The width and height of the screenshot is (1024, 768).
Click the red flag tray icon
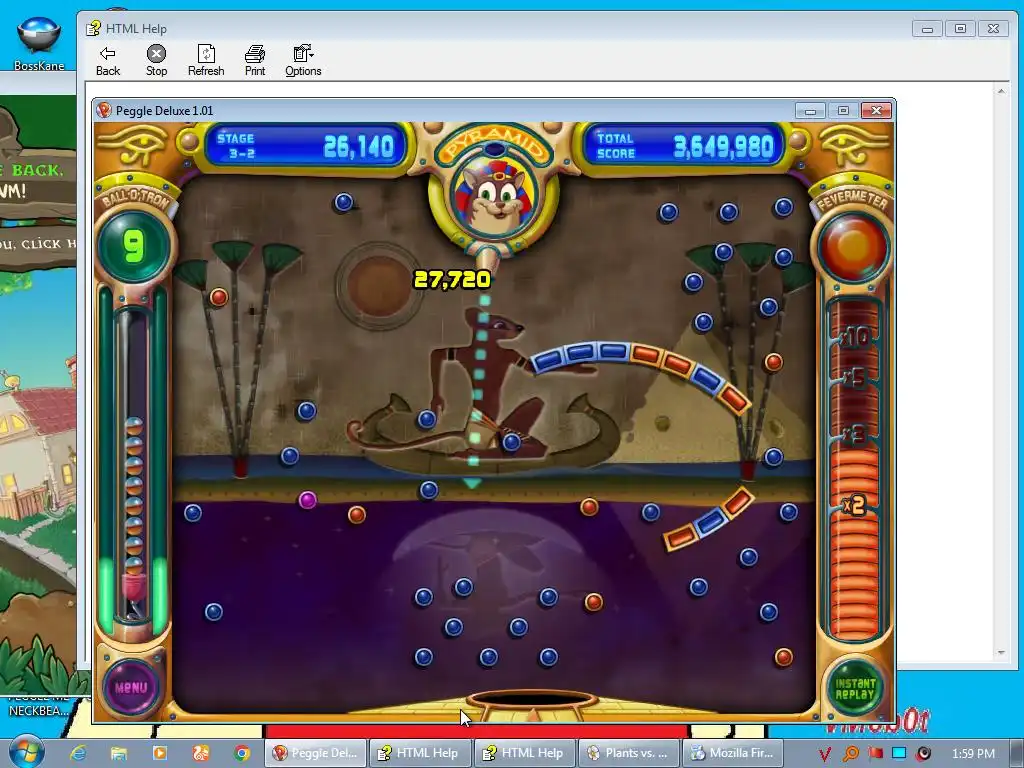(x=875, y=754)
